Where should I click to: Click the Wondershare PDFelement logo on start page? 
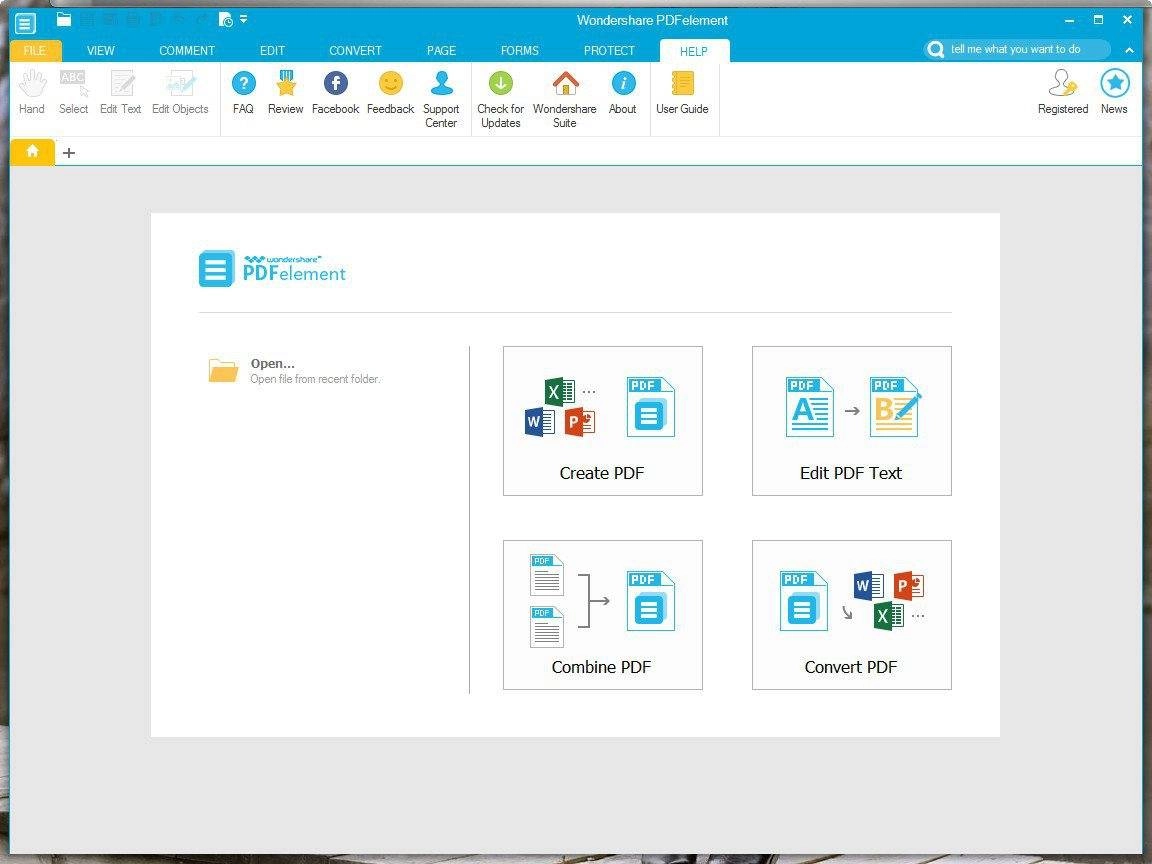pyautogui.click(x=272, y=269)
